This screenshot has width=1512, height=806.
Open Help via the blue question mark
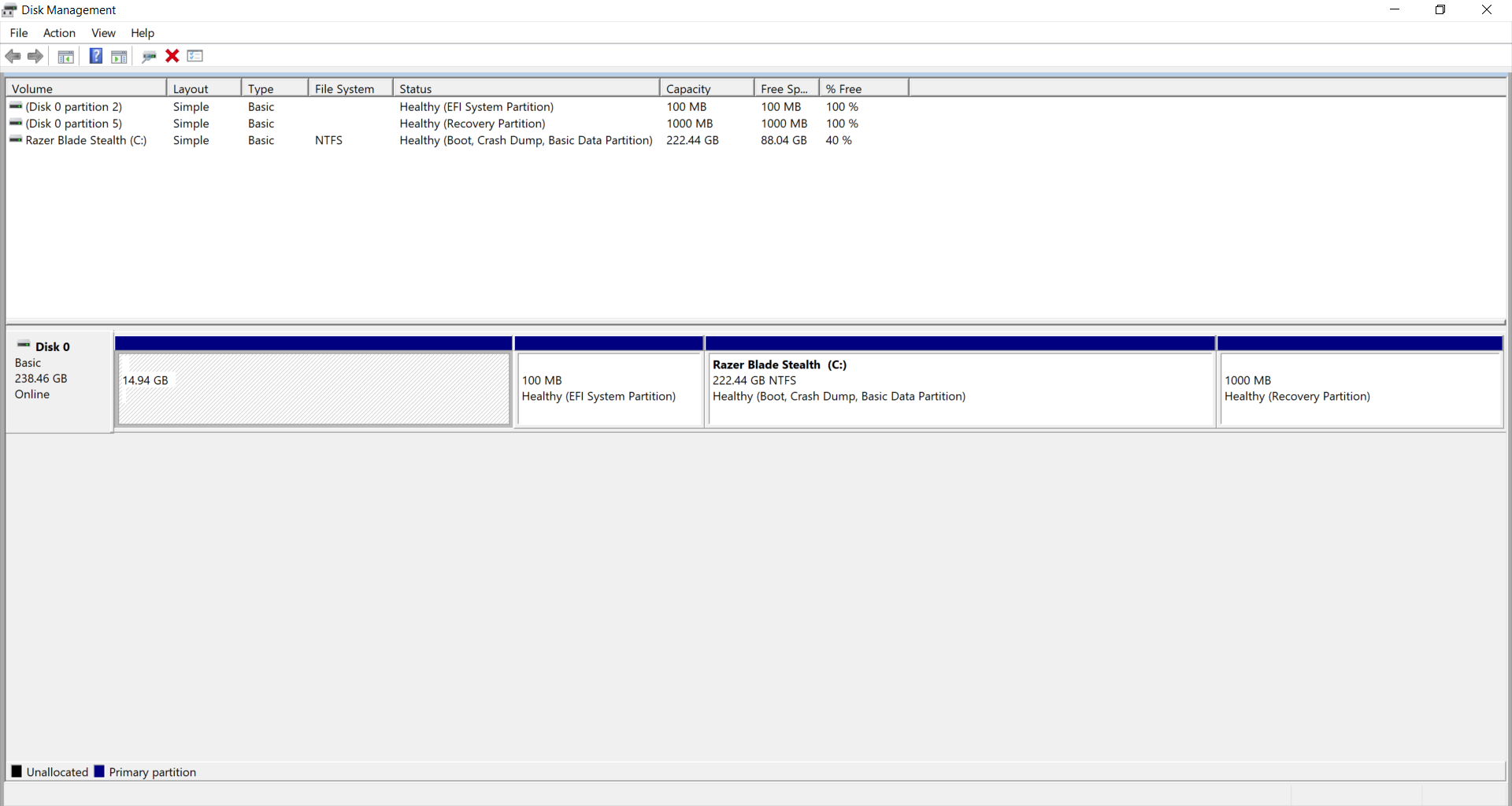[96, 56]
